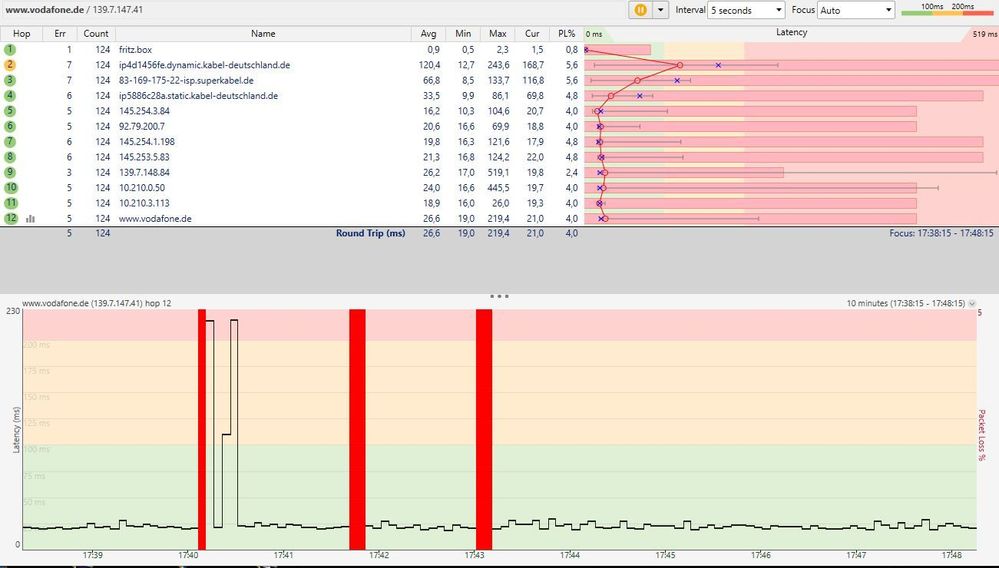Viewport: 999px width, 568px height.
Task: Select hop 9 green circle icon
Action: [10, 172]
